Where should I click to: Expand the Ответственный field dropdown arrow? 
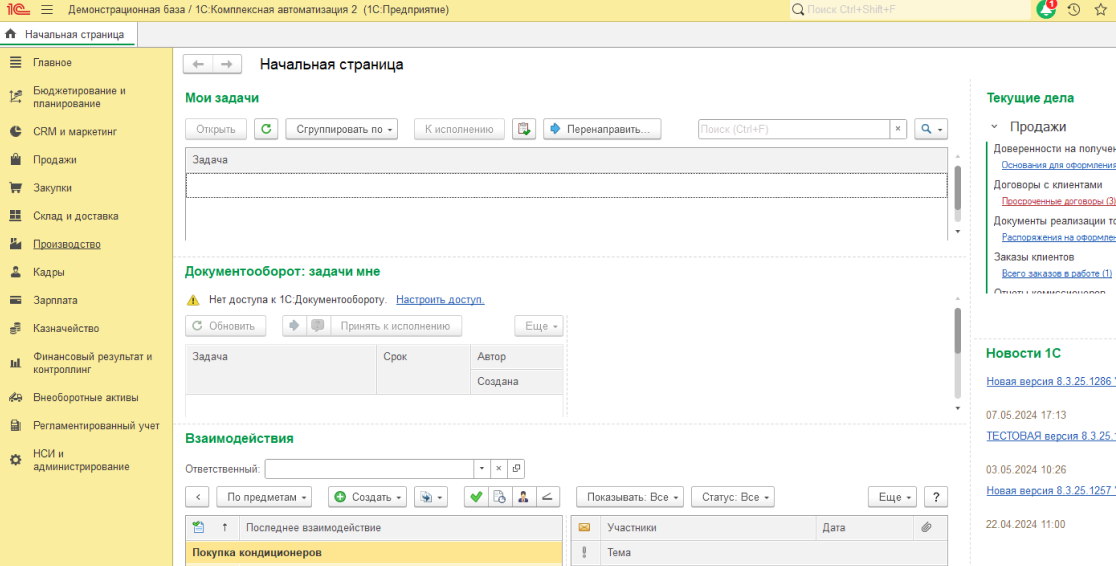click(481, 468)
